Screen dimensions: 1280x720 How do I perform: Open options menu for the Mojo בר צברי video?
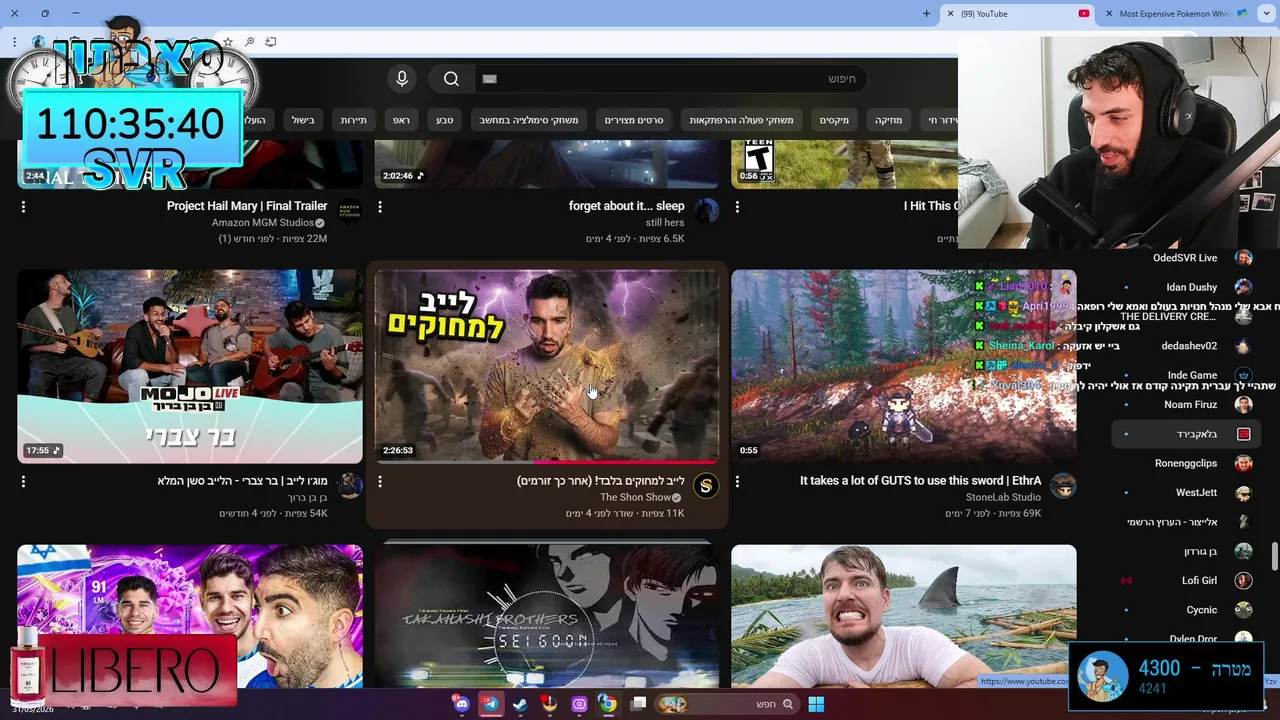click(x=23, y=482)
